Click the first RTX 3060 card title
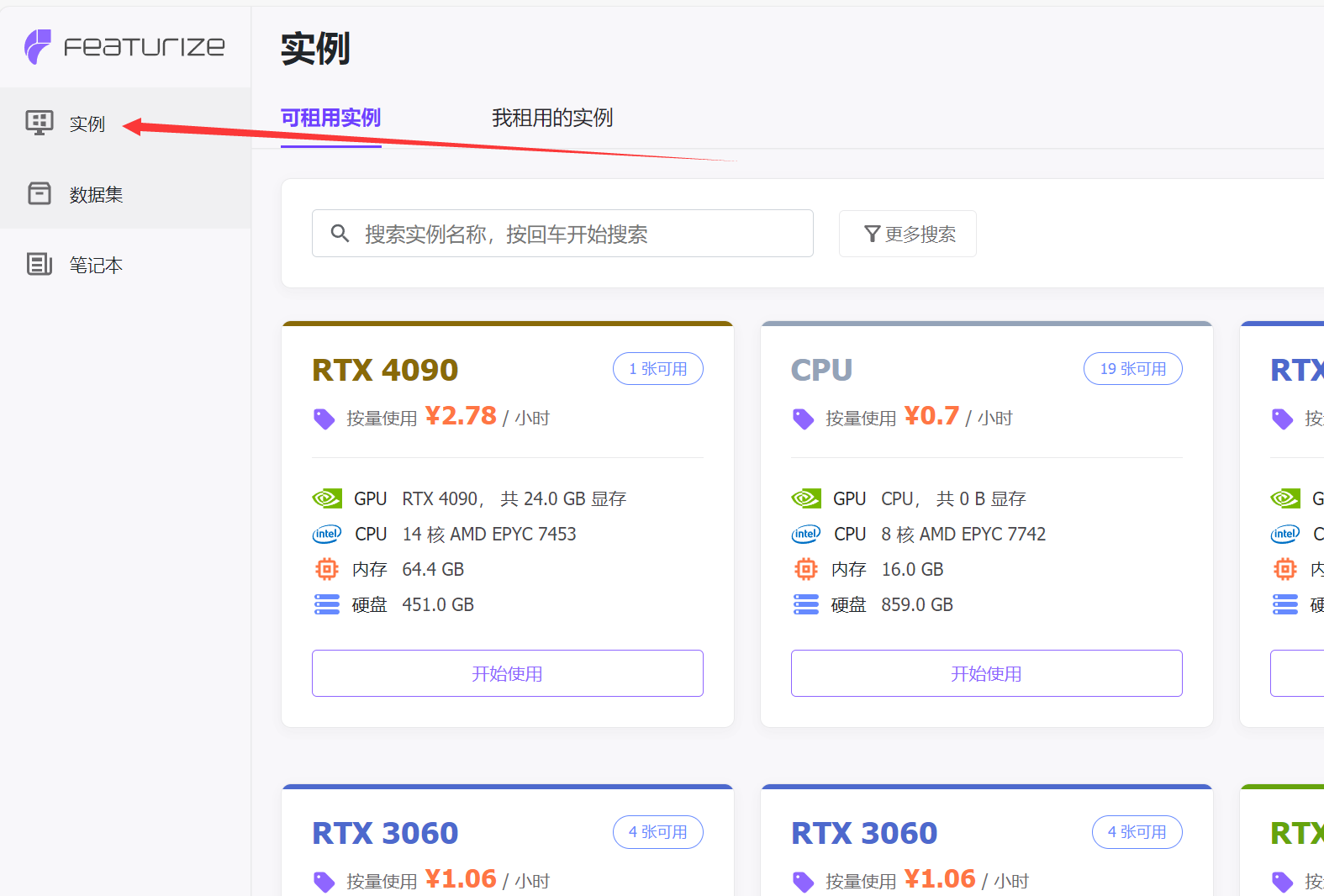 coord(385,833)
